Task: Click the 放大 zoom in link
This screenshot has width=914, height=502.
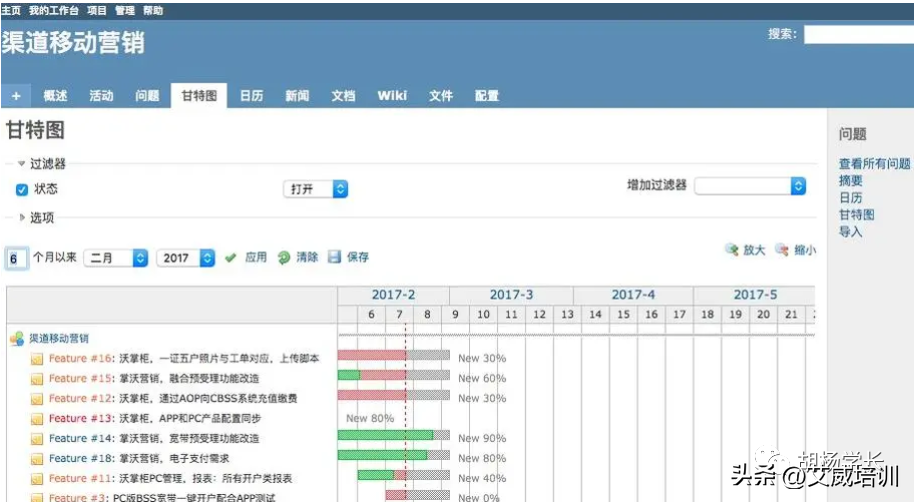Action: coord(754,250)
